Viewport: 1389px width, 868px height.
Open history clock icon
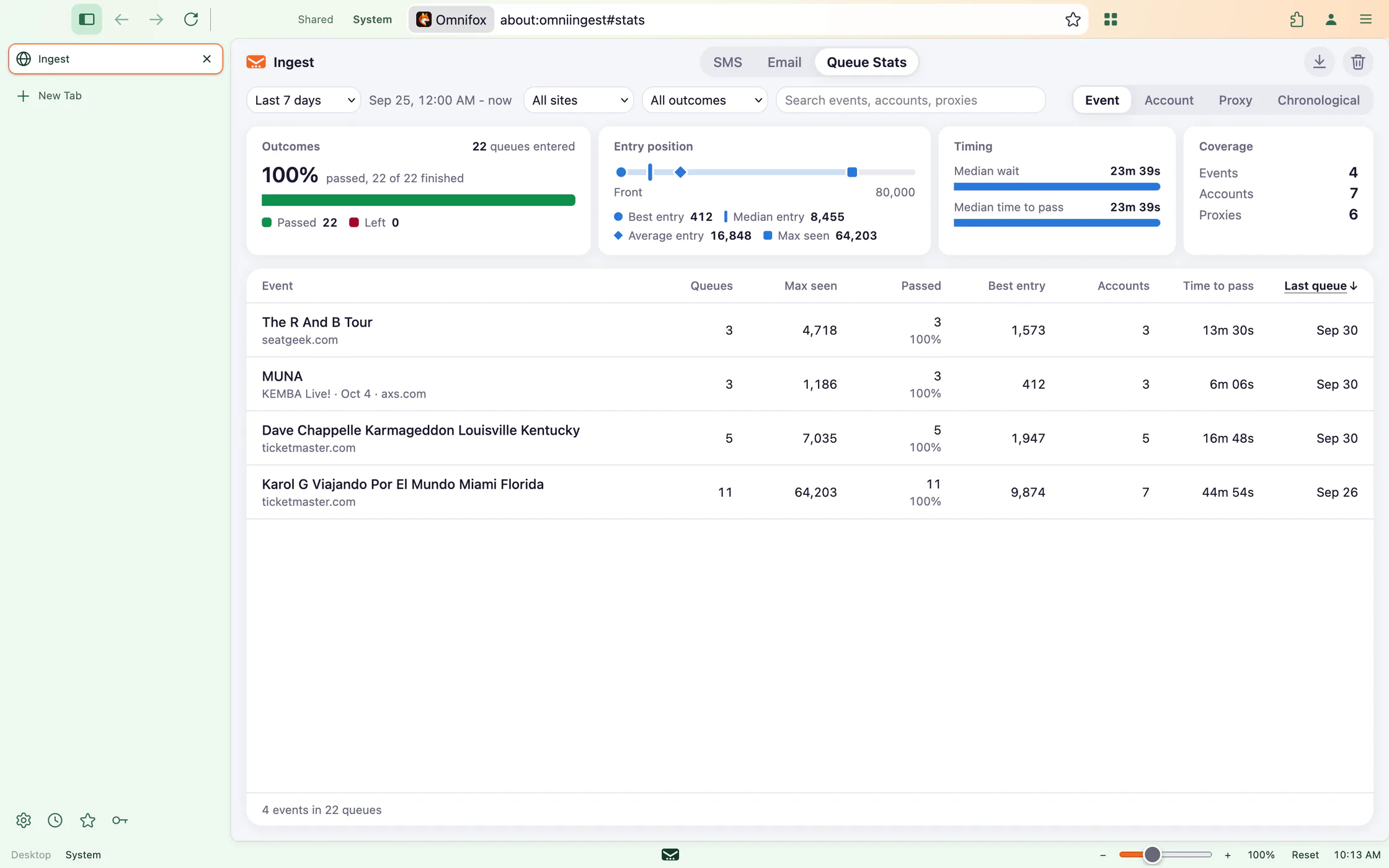click(55, 820)
